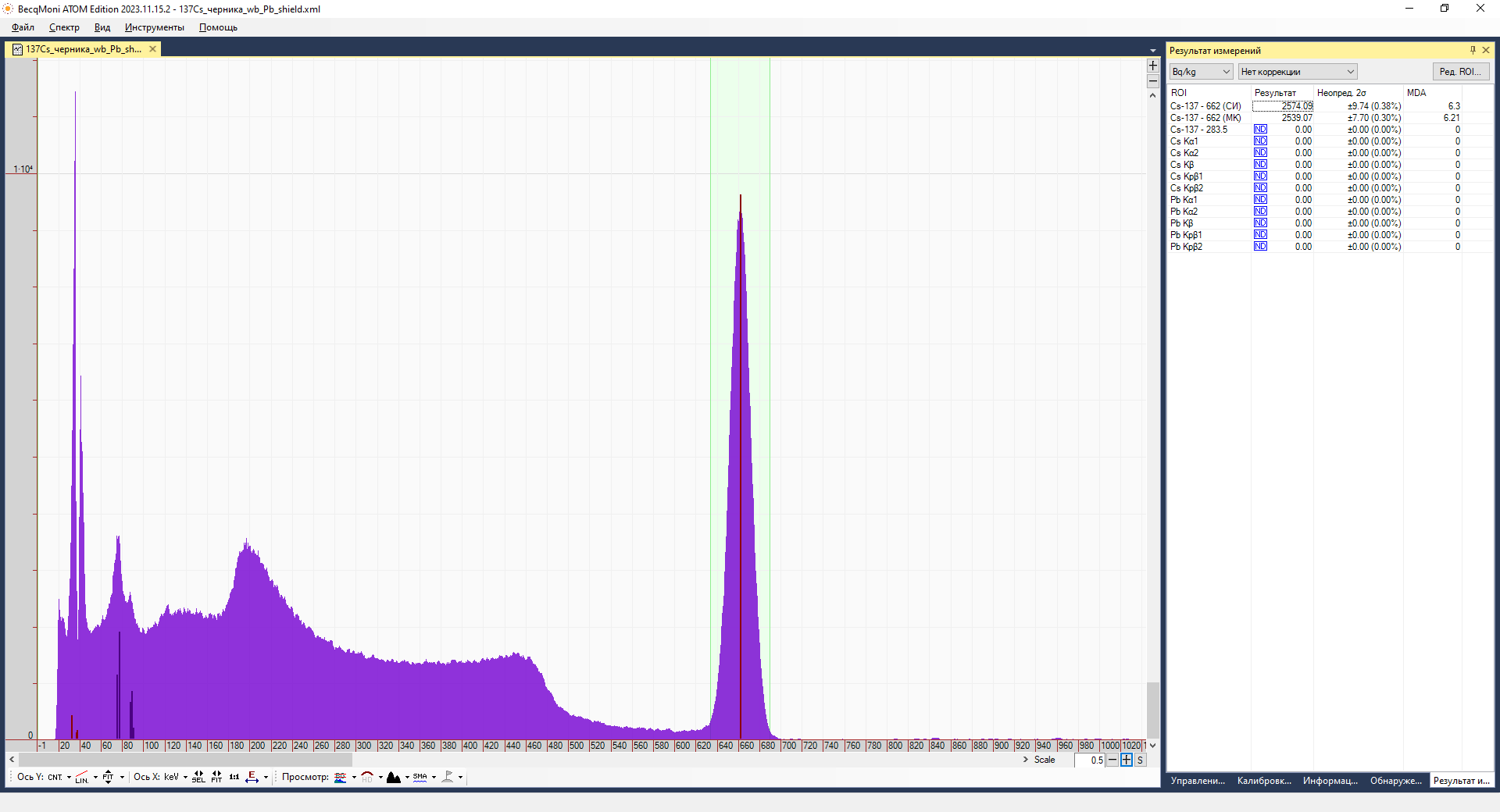The height and width of the screenshot is (812, 1500).
Task: Click the ND marker on the Cs Kβ row
Action: click(x=1260, y=165)
